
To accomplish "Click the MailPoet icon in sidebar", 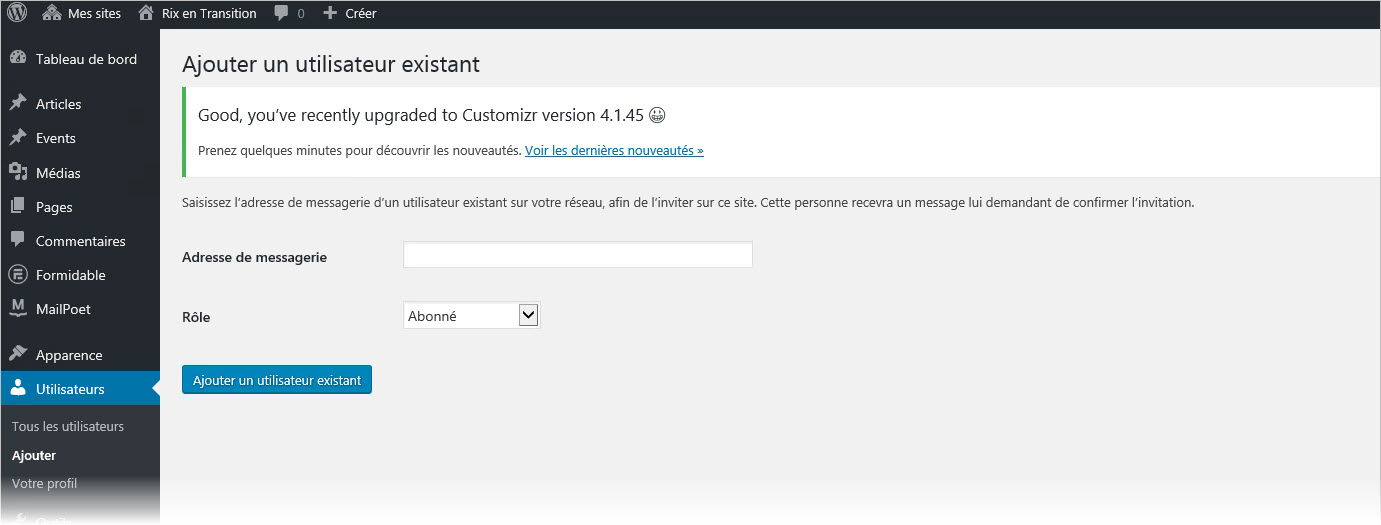I will 18,309.
